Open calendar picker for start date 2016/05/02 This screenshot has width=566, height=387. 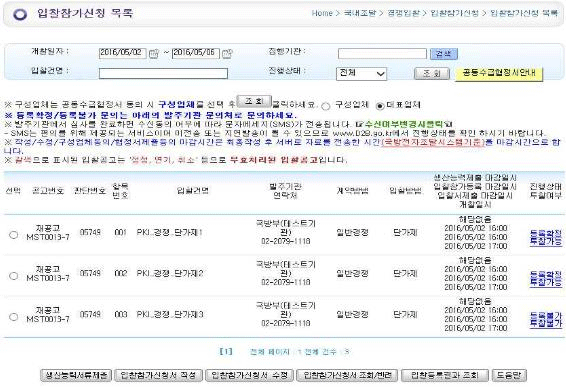[154, 54]
